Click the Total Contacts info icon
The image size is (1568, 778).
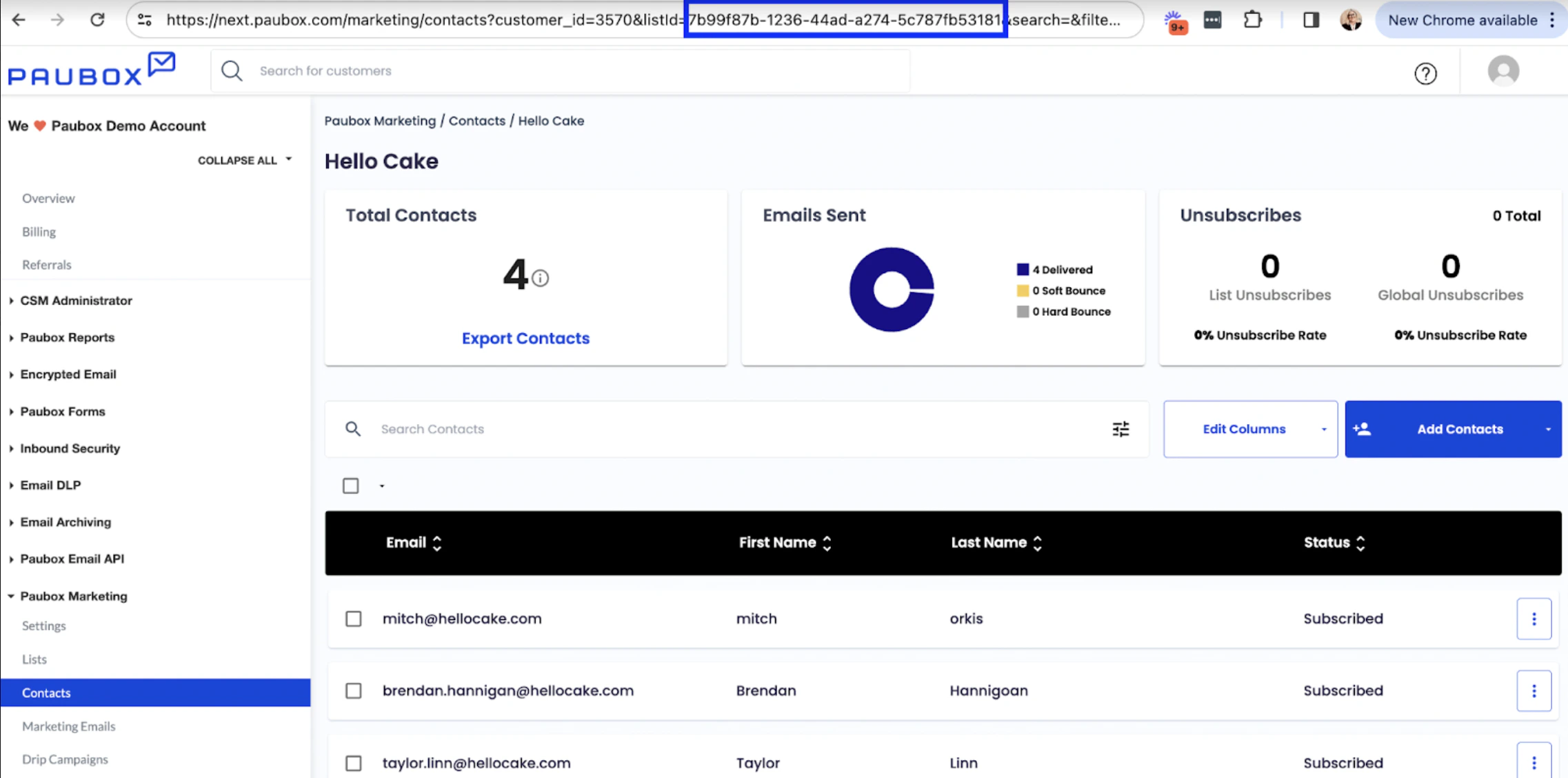pos(541,278)
